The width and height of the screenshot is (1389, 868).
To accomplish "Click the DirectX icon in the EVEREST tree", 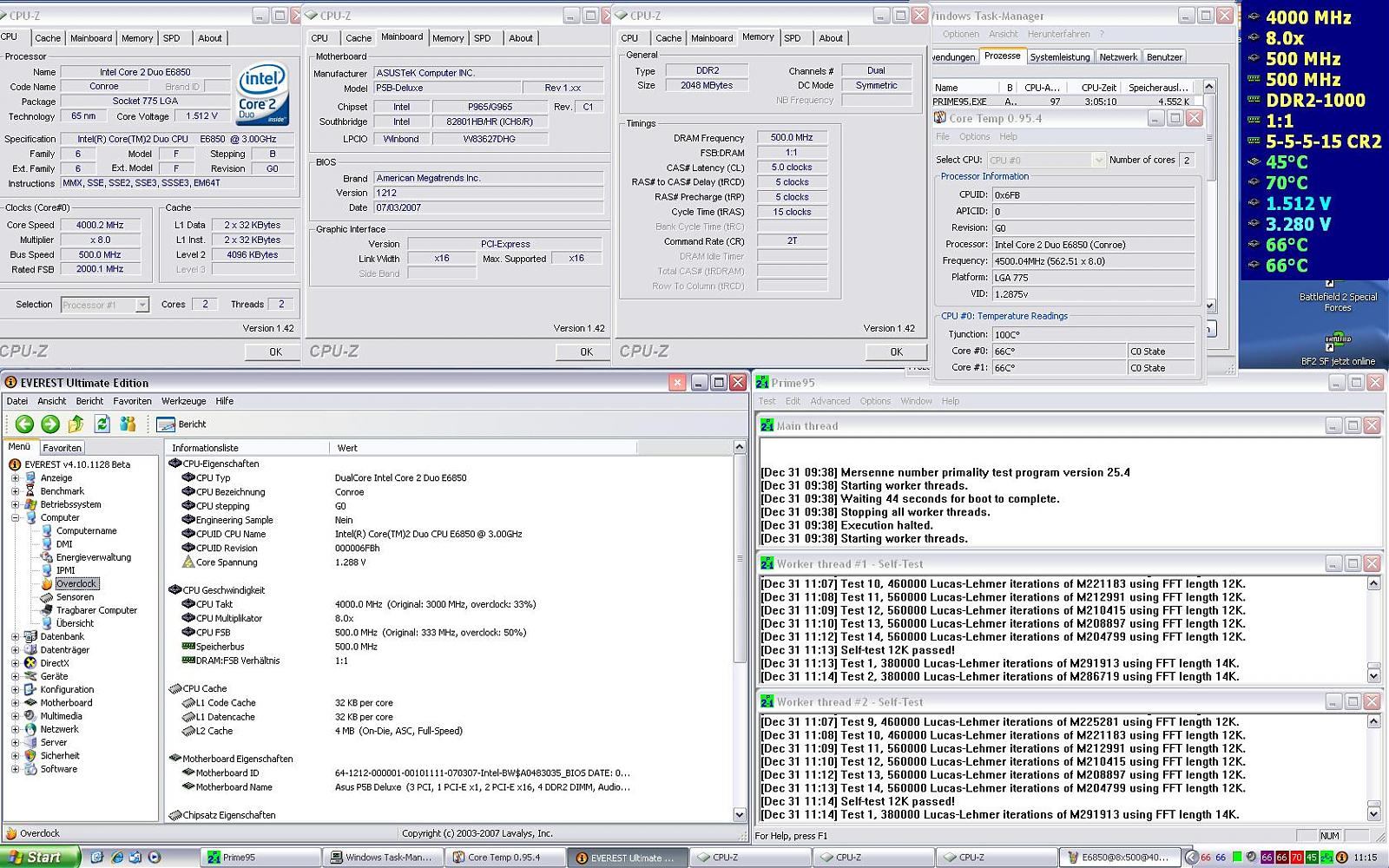I will pos(30,663).
